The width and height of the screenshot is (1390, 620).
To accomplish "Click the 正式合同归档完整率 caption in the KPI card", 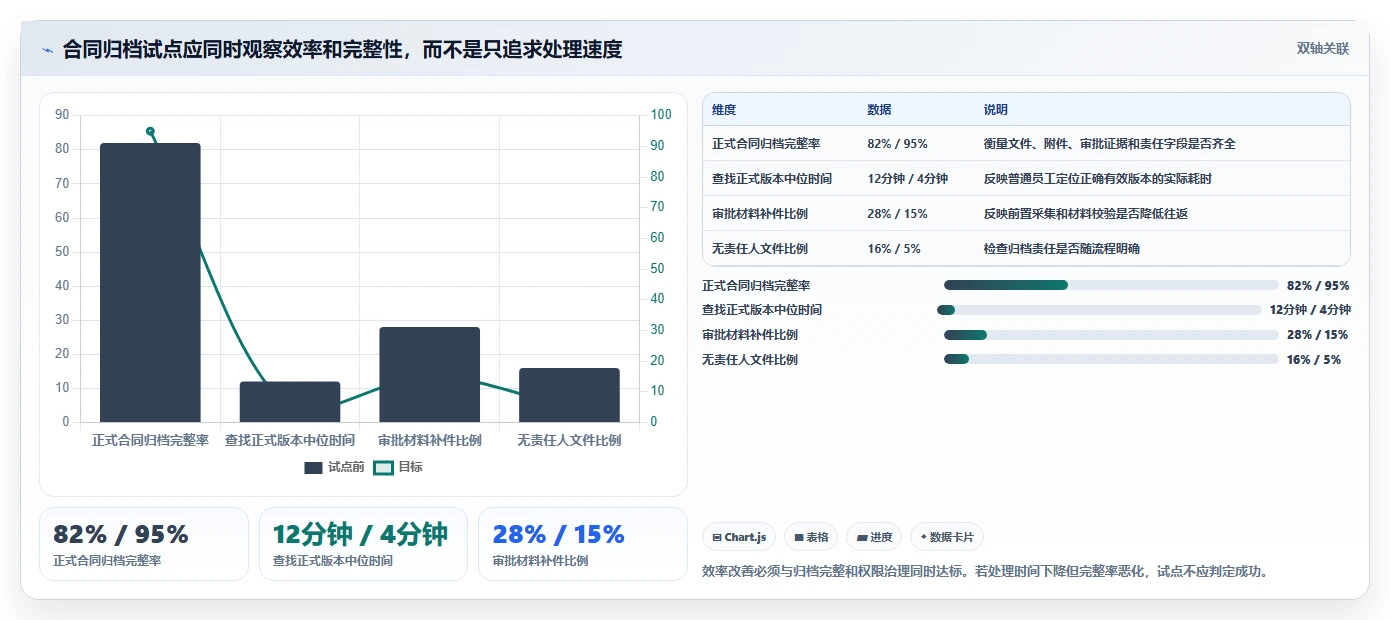I will click(x=107, y=561).
